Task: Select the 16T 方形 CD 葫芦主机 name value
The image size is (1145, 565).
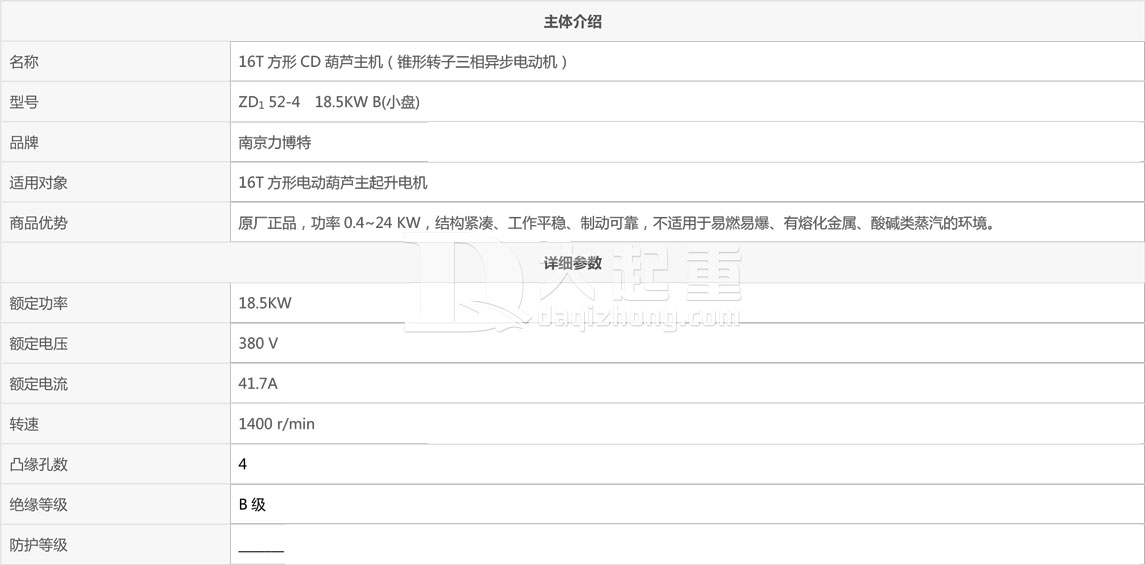Action: (x=403, y=62)
